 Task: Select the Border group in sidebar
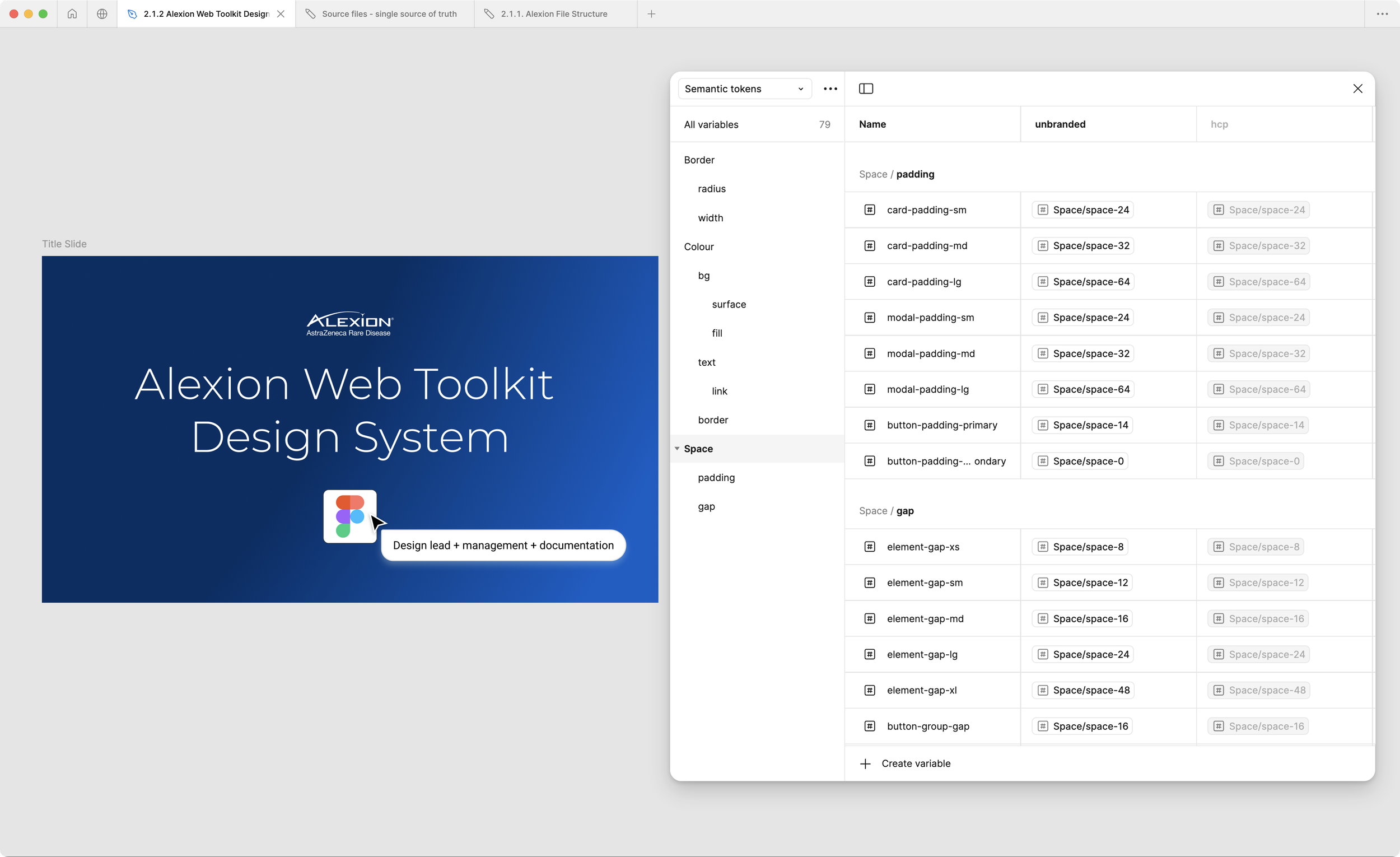(699, 160)
